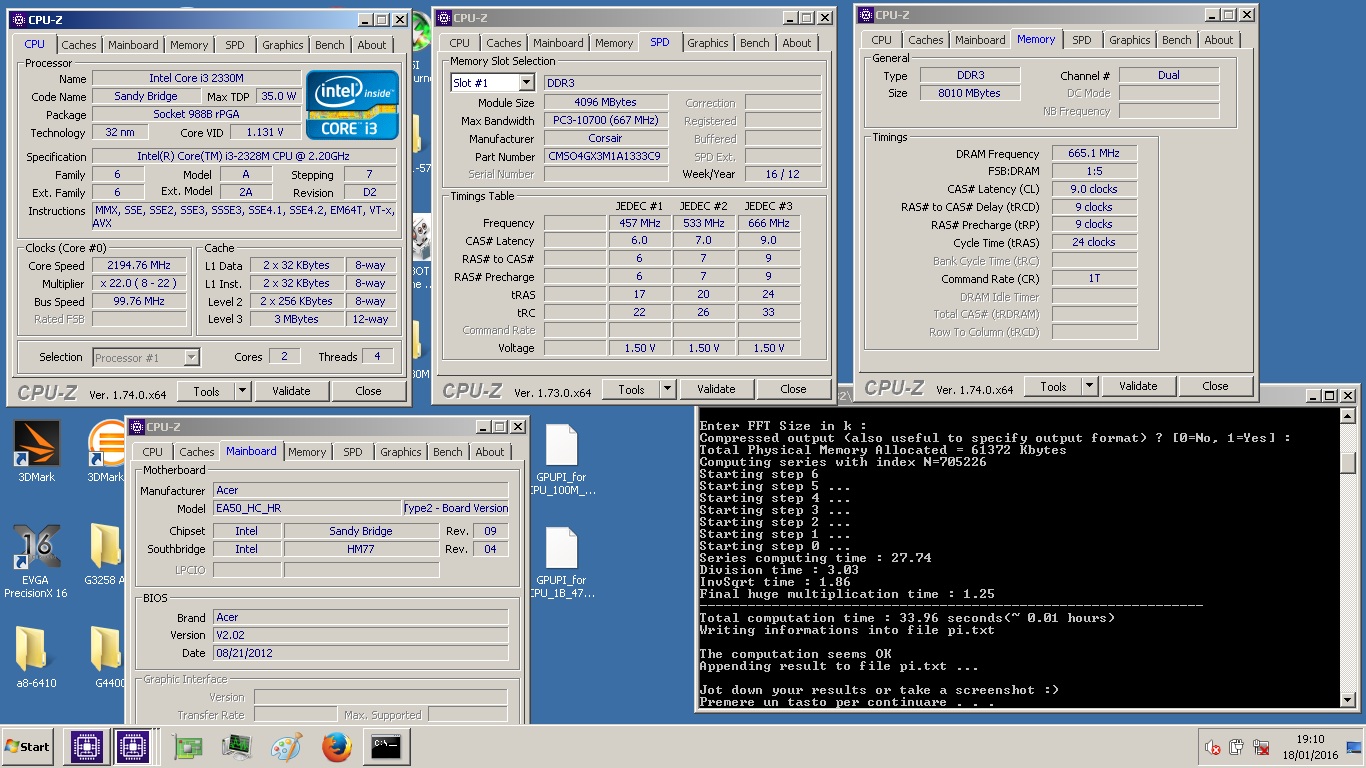
Task: Open the 3DMark desktop shortcut with label
Action: click(37, 451)
